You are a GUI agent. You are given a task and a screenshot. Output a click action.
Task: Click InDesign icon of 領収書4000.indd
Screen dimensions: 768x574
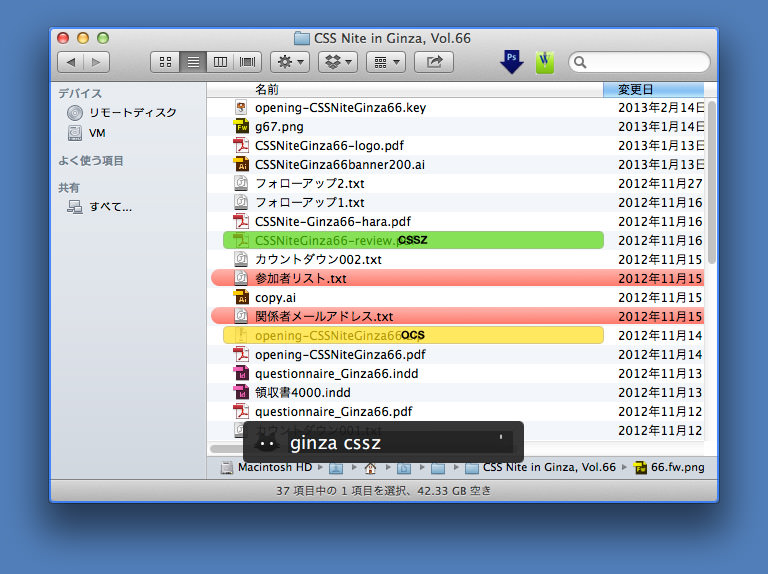pyautogui.click(x=241, y=392)
